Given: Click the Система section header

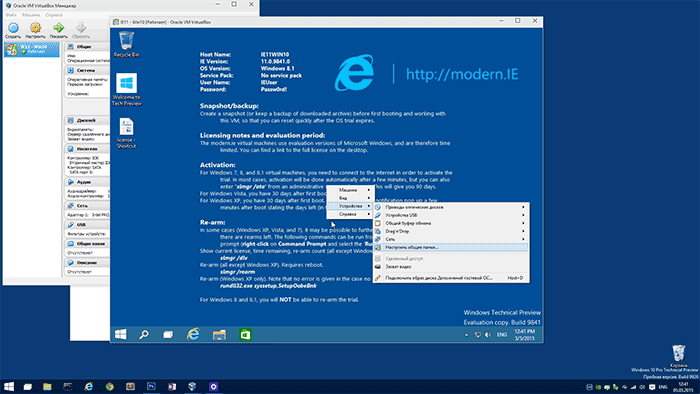Looking at the screenshot, I should 87,70.
